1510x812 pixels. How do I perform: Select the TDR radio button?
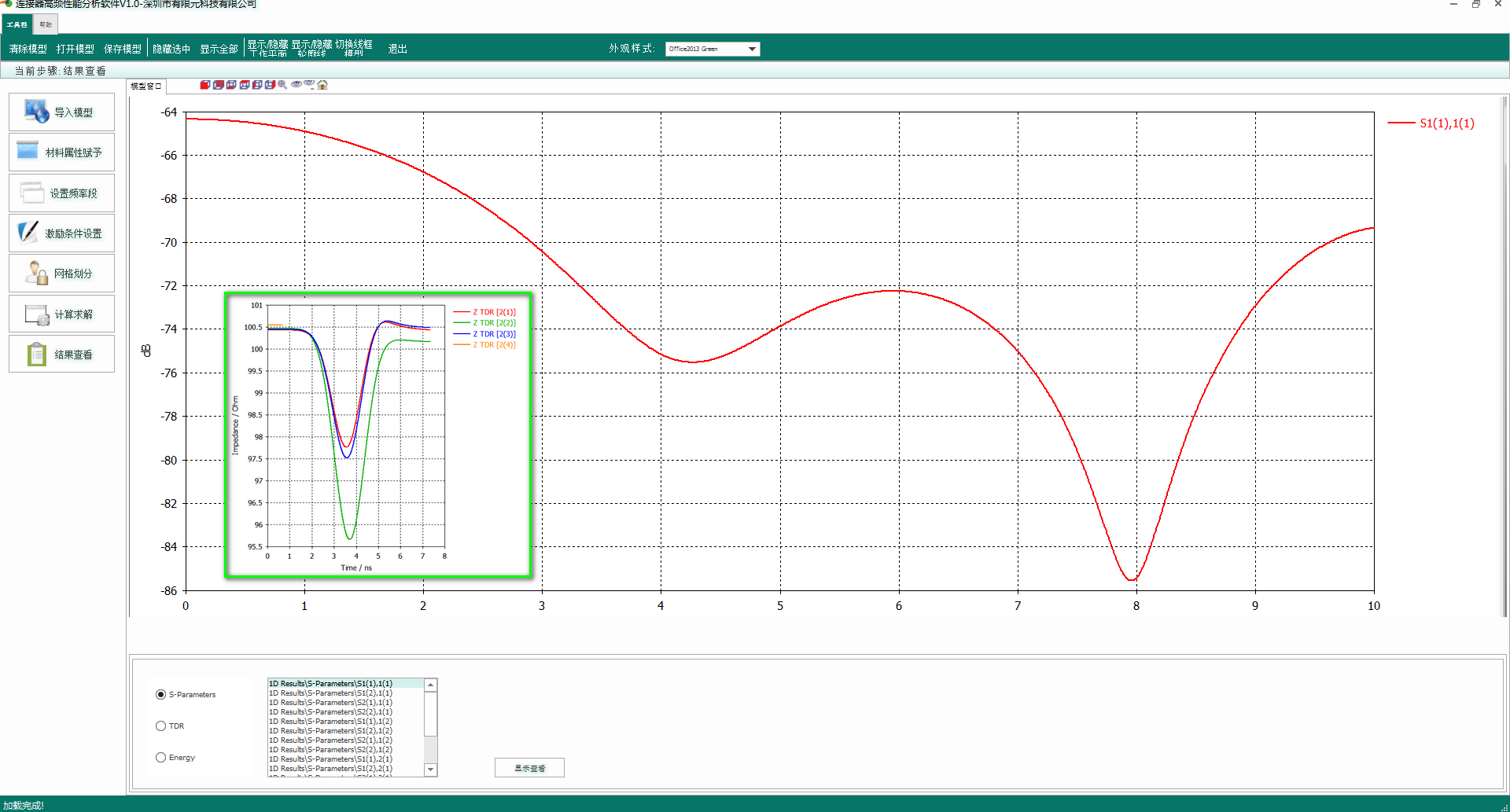(x=161, y=726)
